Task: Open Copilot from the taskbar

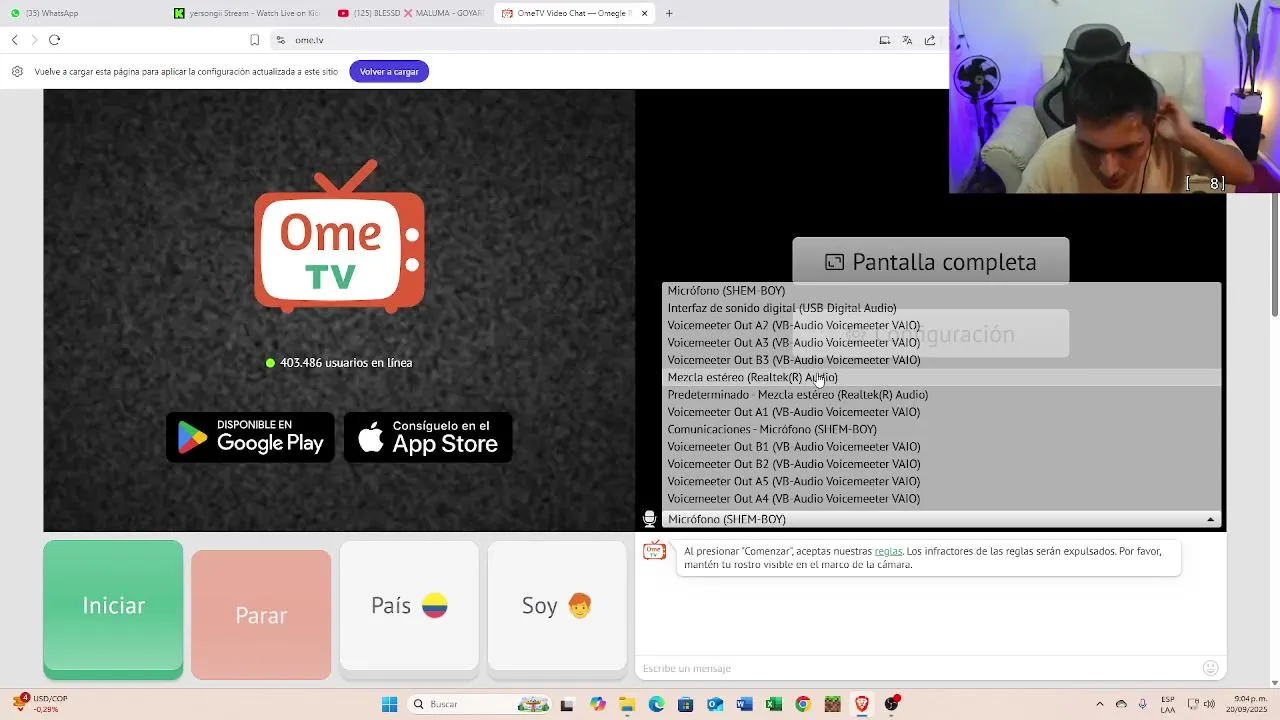Action: click(598, 704)
